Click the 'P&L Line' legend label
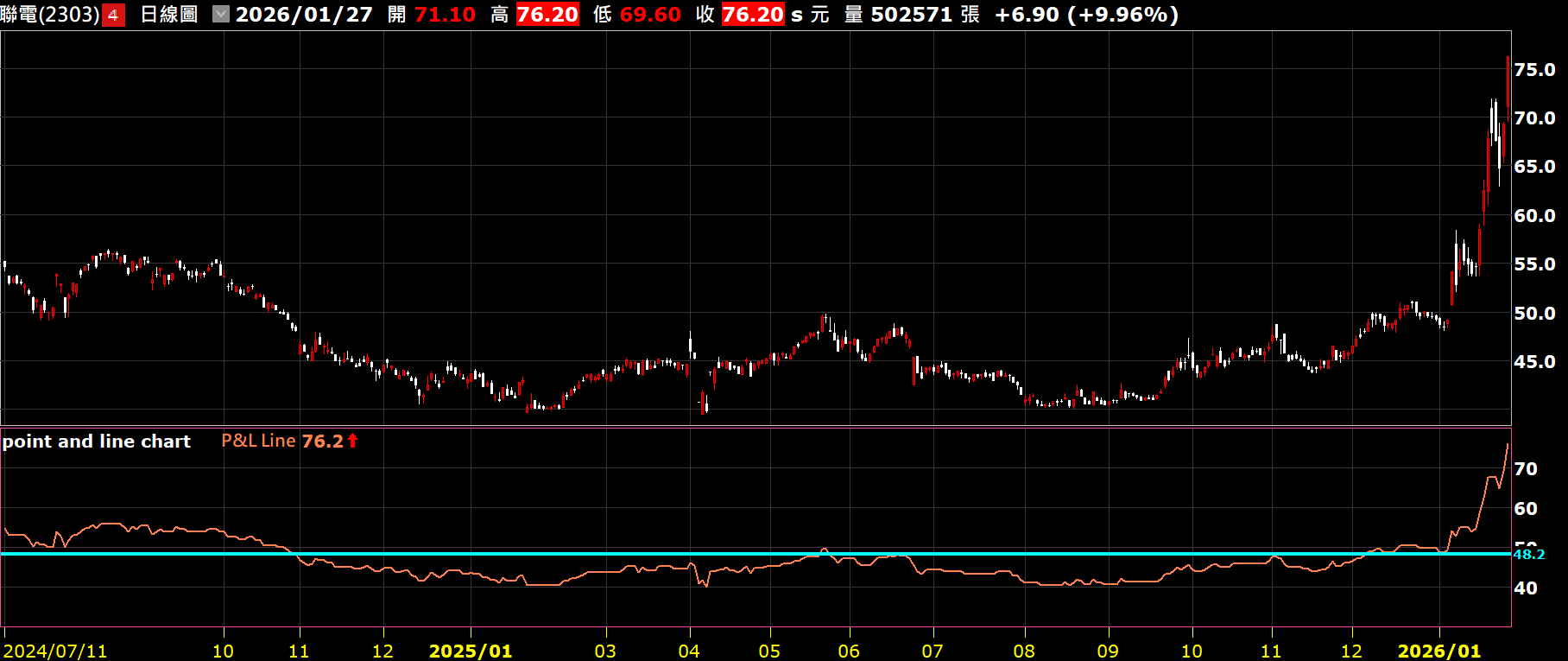Viewport: 1568px width, 661px height. coord(258,441)
